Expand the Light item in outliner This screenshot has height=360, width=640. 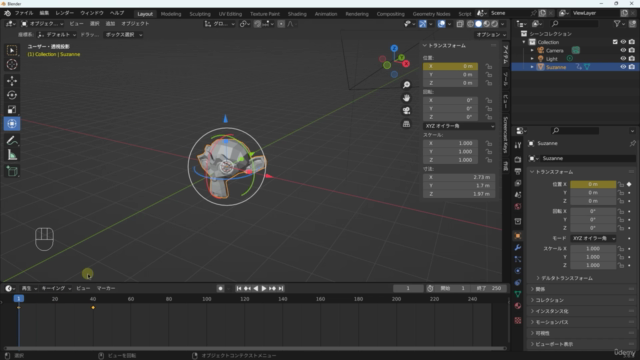coord(532,59)
